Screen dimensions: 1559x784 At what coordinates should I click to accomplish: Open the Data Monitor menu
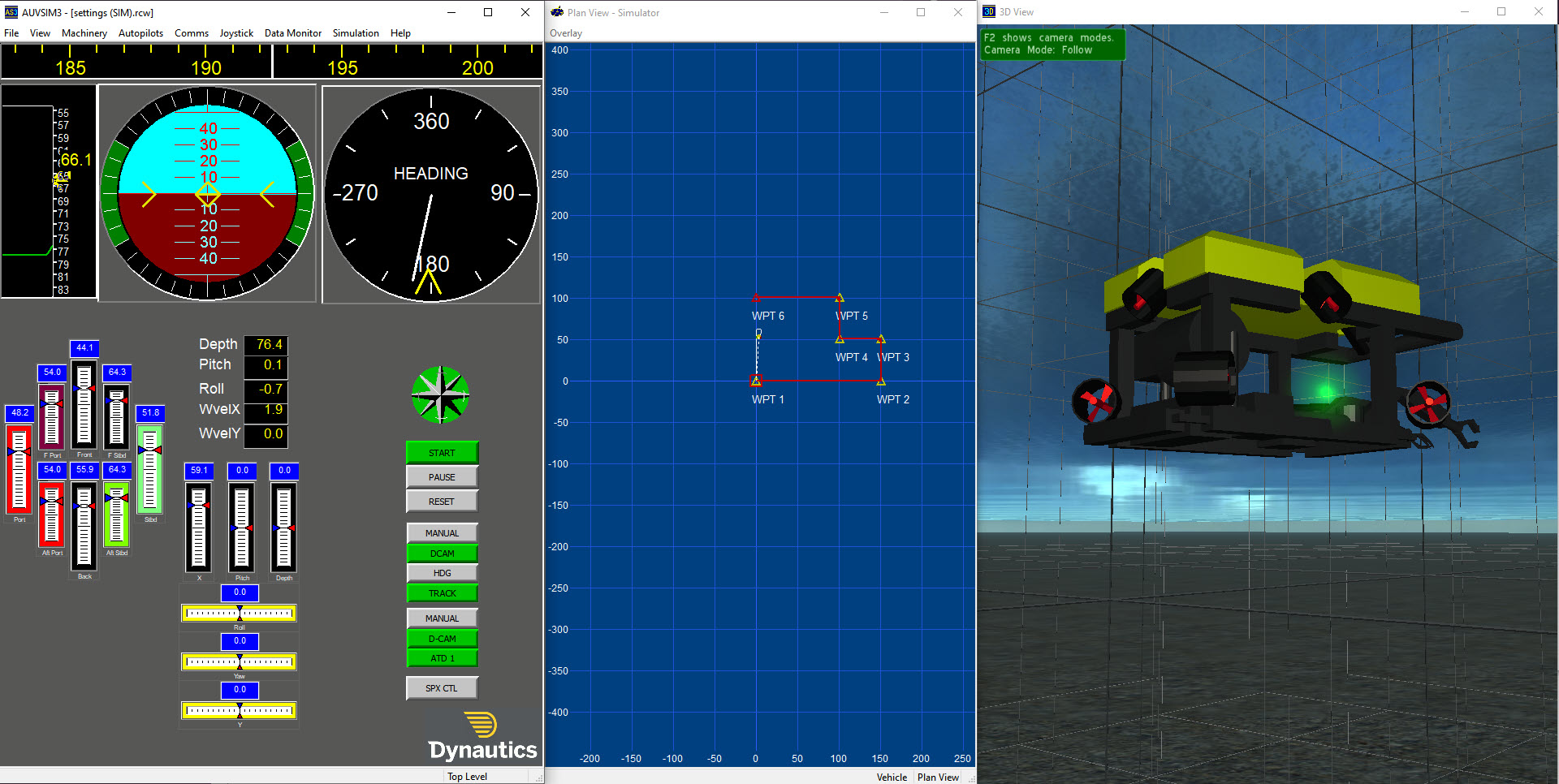tap(292, 33)
